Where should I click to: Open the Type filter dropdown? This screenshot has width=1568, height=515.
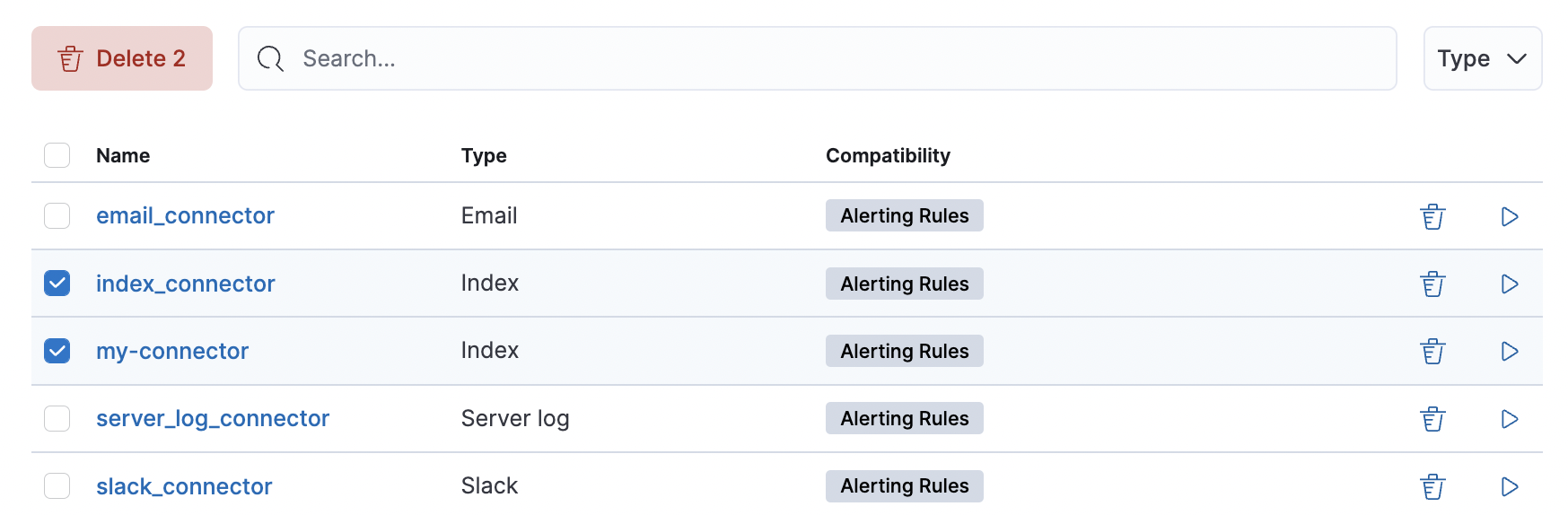point(1482,59)
